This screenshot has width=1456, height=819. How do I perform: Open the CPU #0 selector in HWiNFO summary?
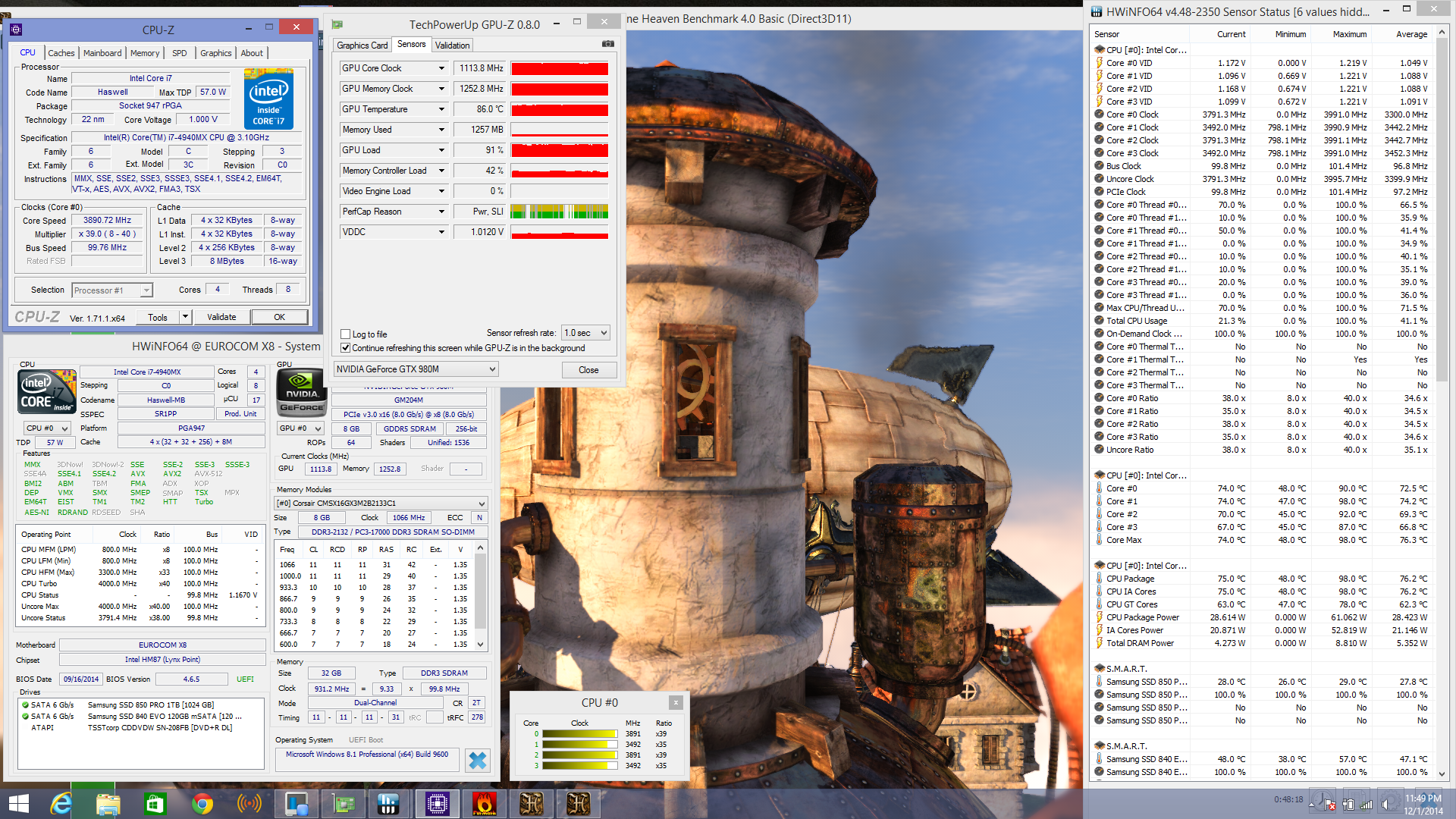[47, 428]
